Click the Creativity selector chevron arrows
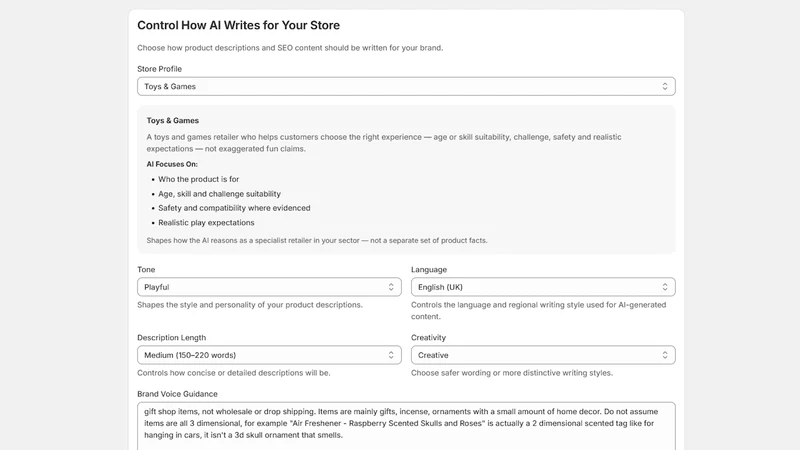The image size is (800, 450). (x=665, y=355)
